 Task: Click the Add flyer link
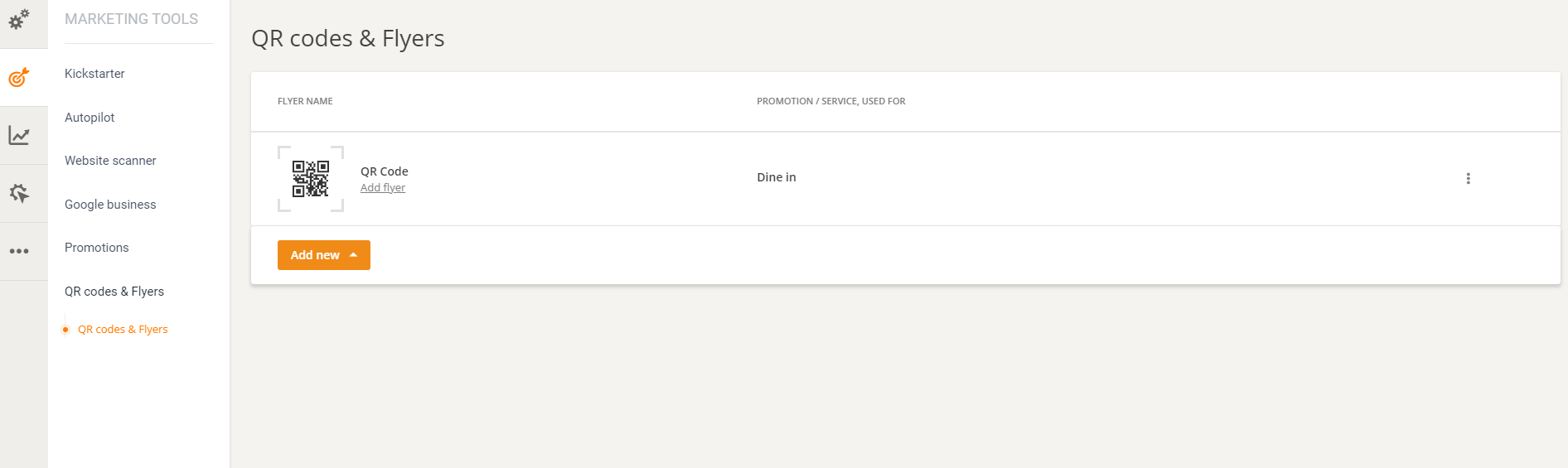click(x=383, y=188)
